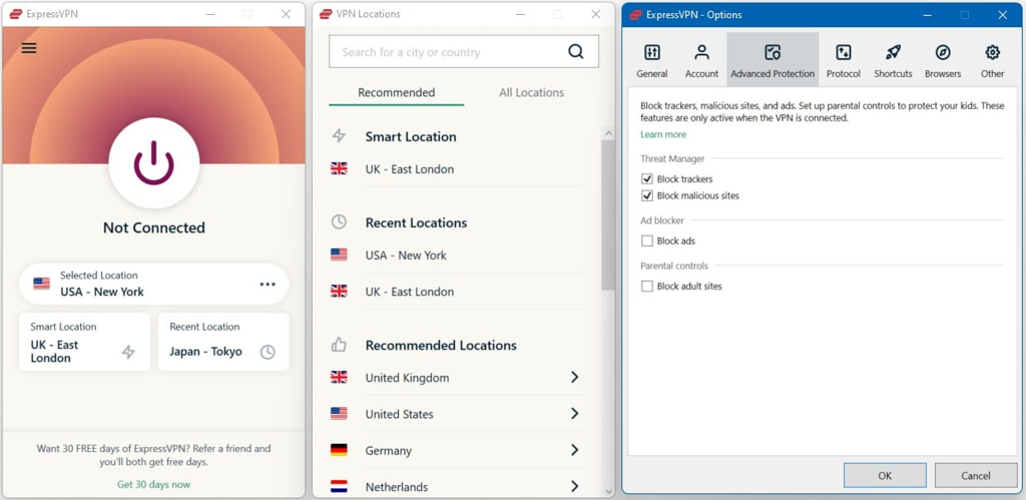Open the General options tab

(652, 60)
